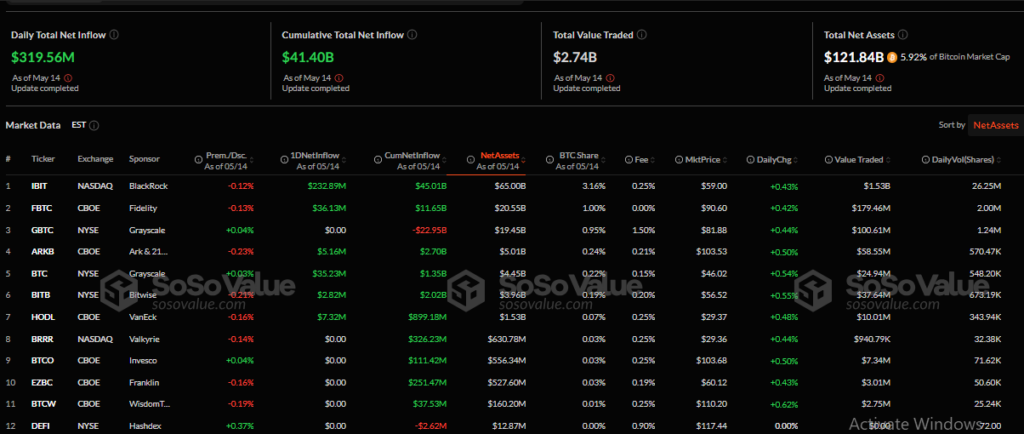Click Fidelity sponsor cell

(143, 208)
